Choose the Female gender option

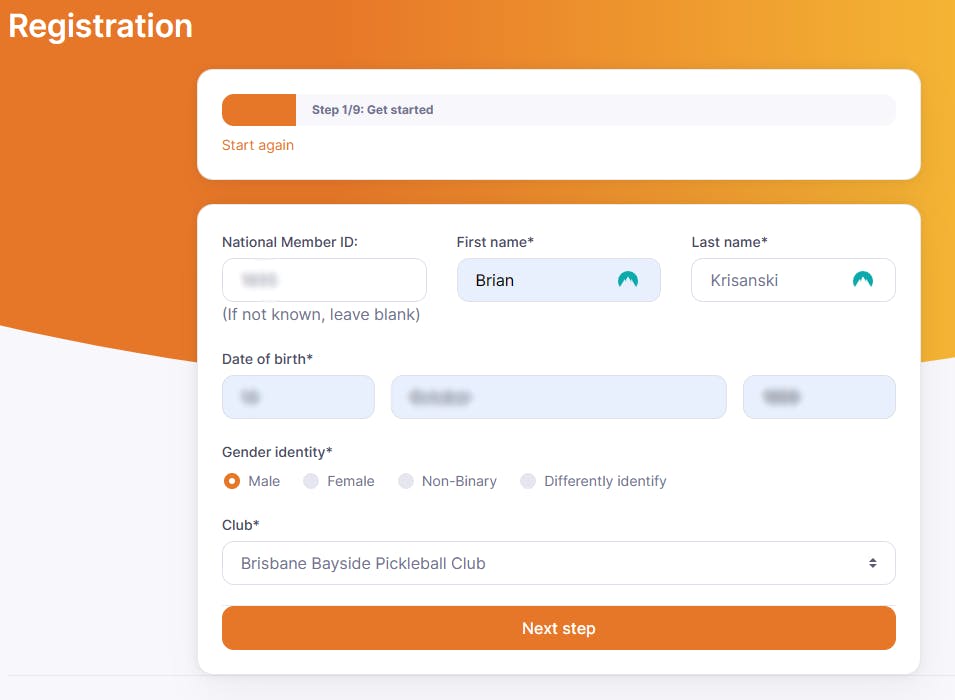pos(311,481)
